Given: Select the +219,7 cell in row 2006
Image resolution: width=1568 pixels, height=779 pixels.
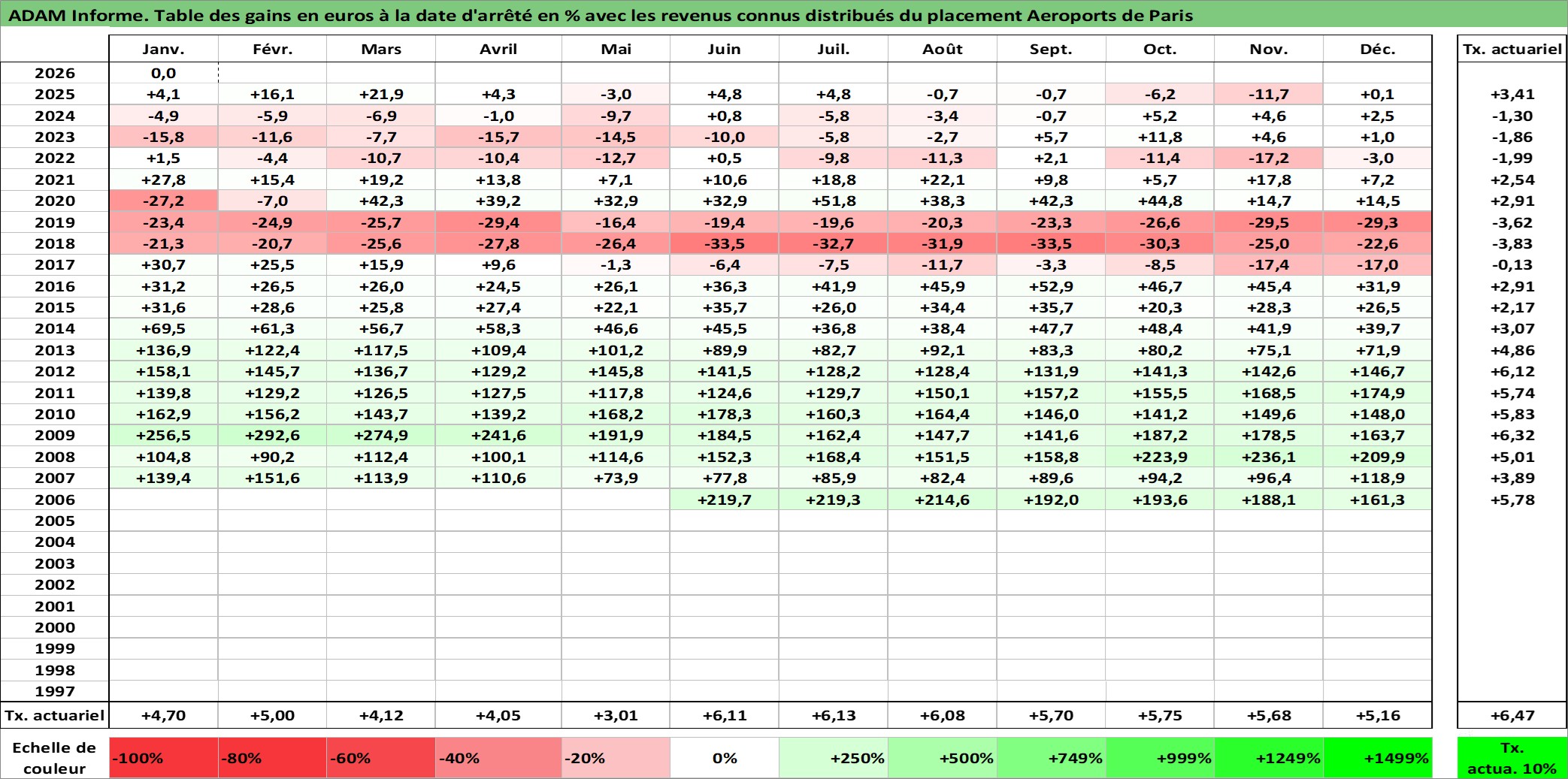Looking at the screenshot, I should click(x=724, y=500).
